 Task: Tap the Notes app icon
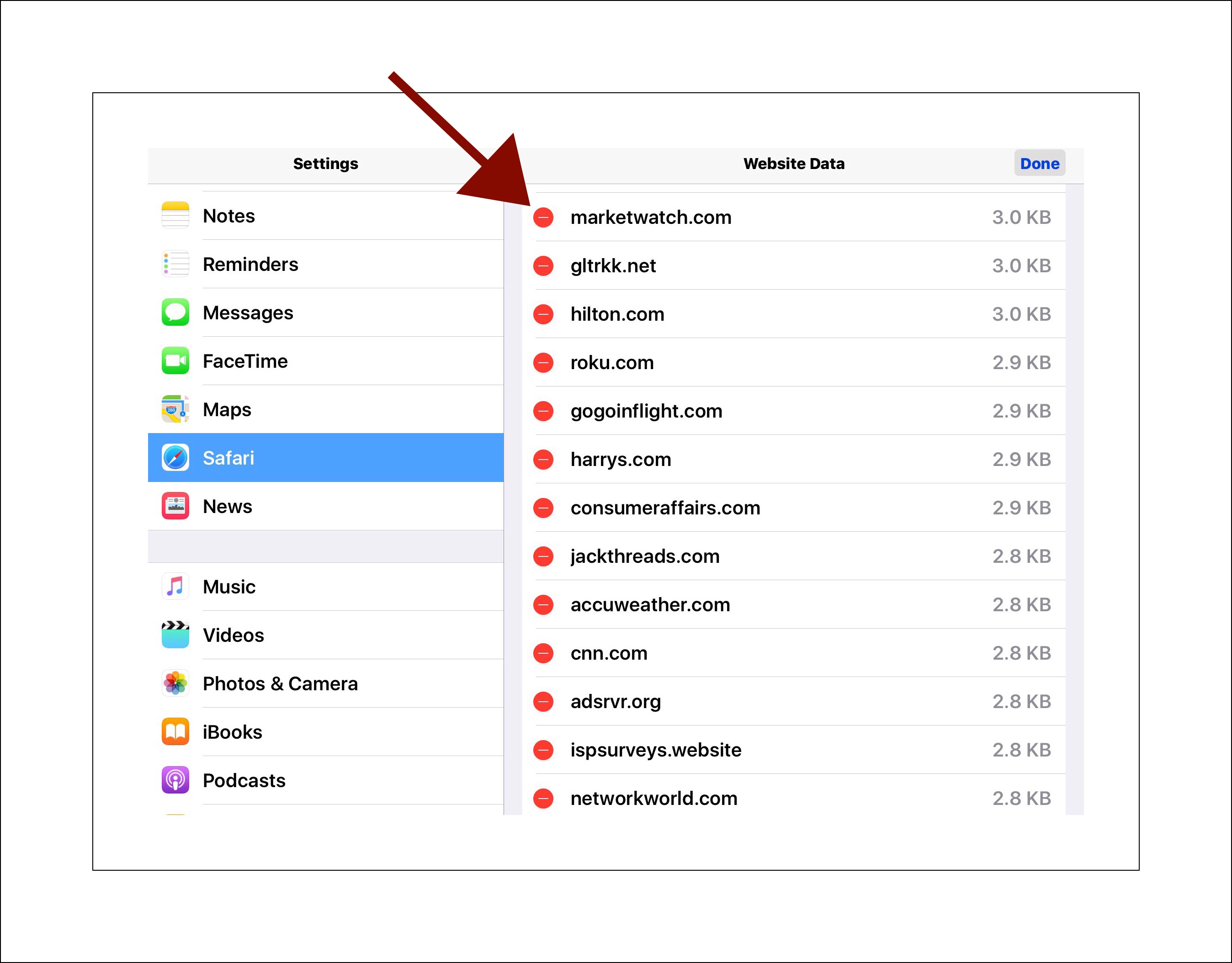(175, 215)
